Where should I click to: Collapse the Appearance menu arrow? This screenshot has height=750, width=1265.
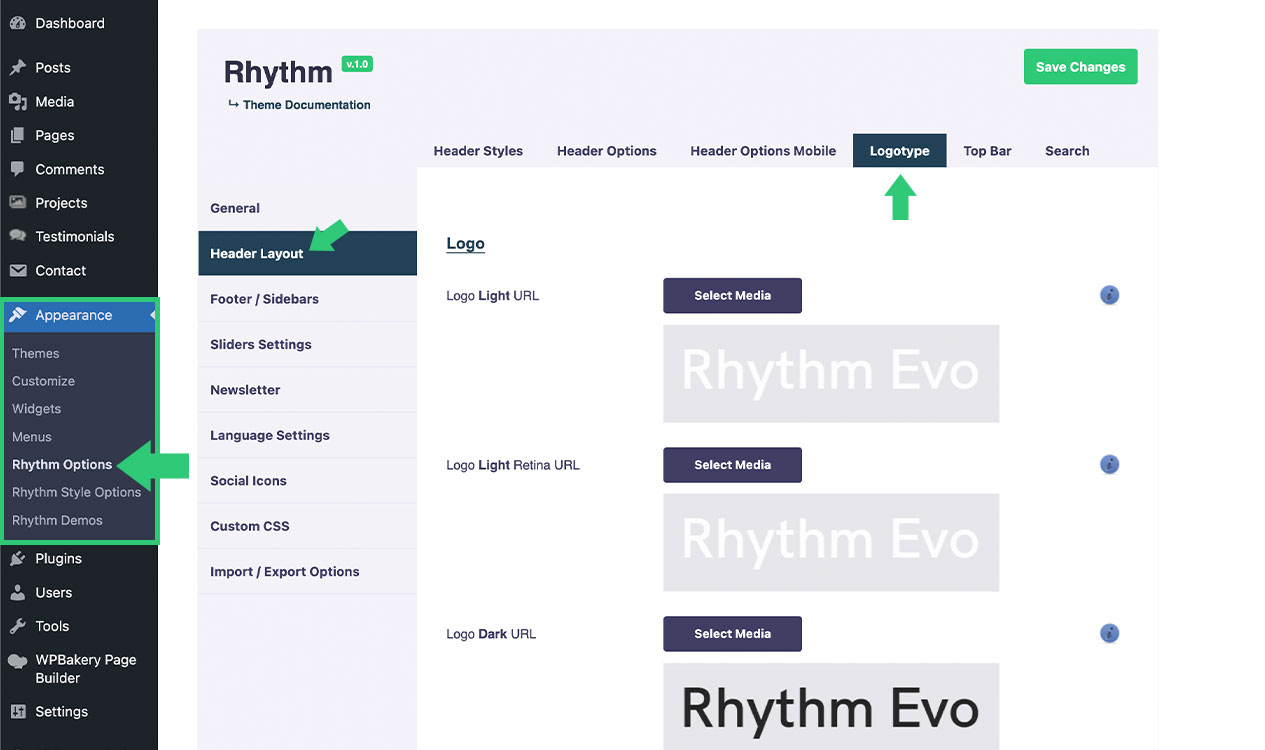click(x=152, y=316)
